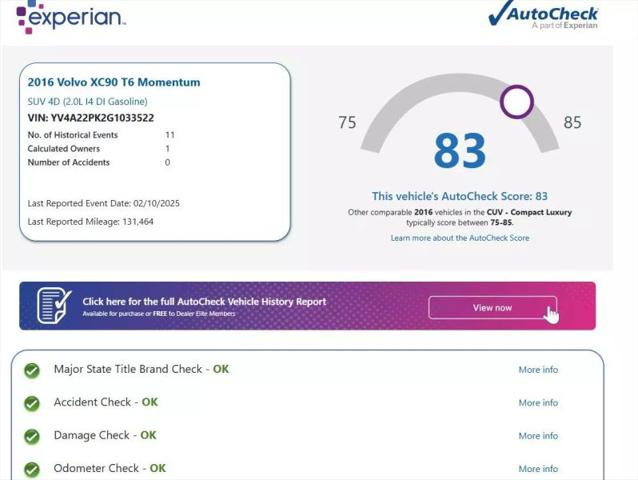Click the large 83 score number
The width and height of the screenshot is (638, 480).
pyautogui.click(x=460, y=151)
